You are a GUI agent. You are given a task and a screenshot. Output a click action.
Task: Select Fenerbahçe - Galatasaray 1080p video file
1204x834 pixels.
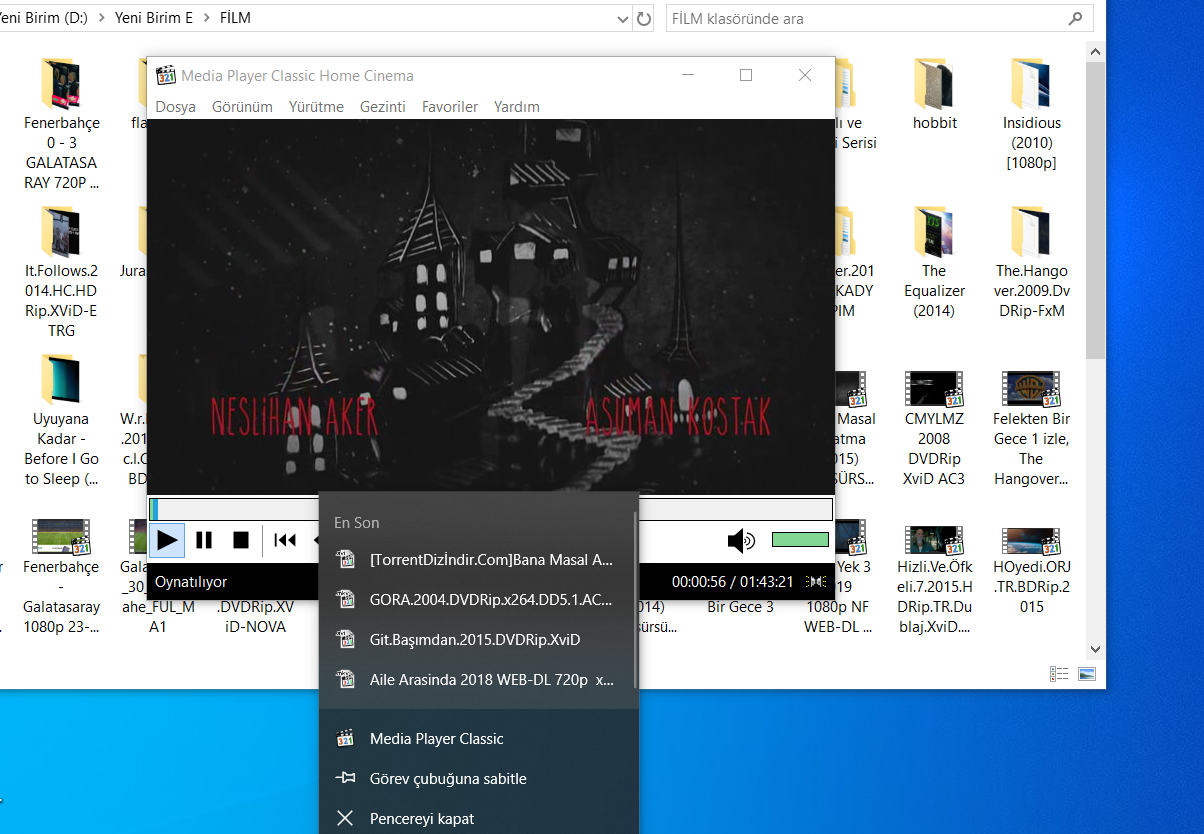[62, 575]
